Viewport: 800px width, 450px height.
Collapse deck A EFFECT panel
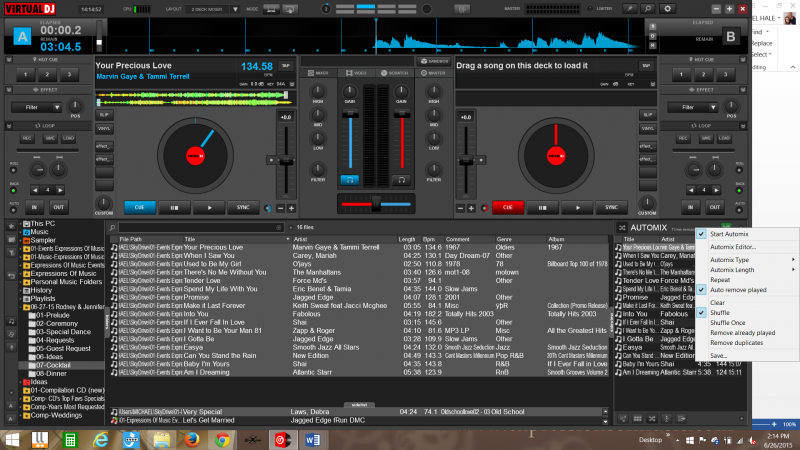tap(9, 90)
